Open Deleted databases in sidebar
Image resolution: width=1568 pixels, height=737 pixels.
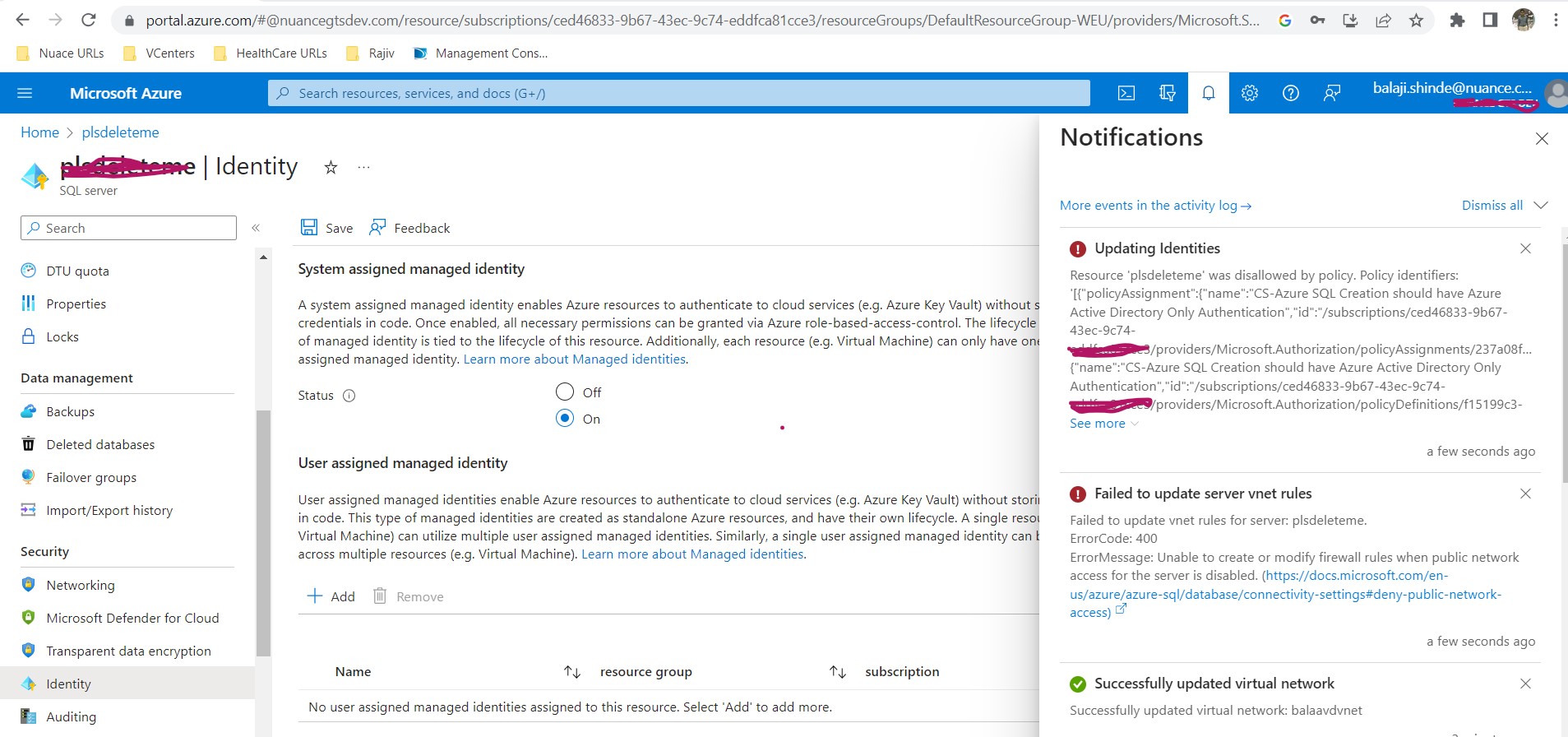(100, 444)
